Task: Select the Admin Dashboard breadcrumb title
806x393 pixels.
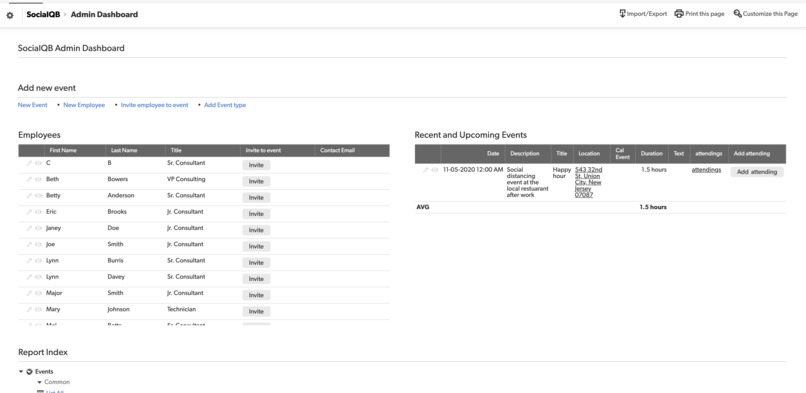Action: 104,14
